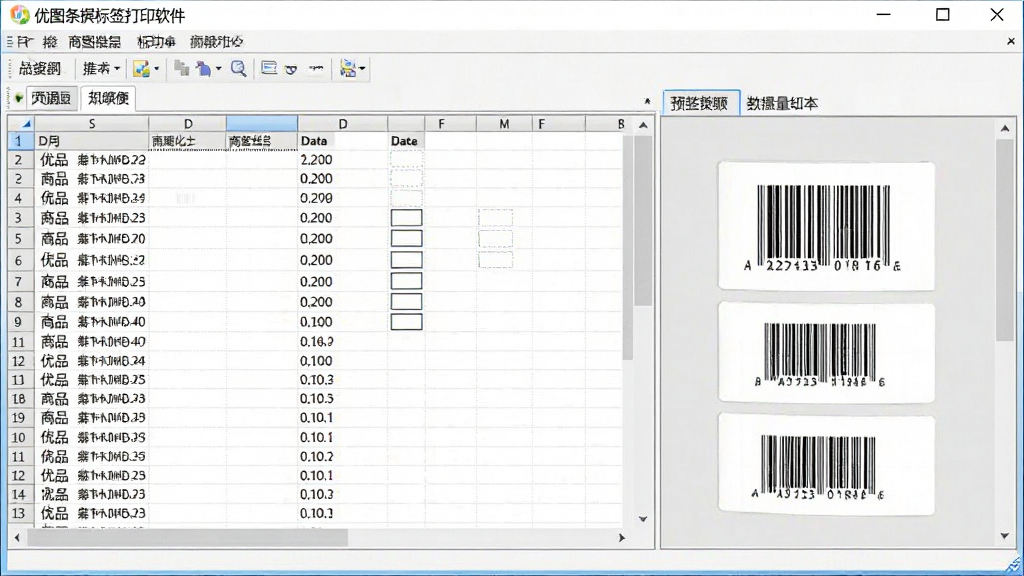Toggle the dotted M column box in row 3
The width and height of the screenshot is (1024, 576).
tap(496, 217)
